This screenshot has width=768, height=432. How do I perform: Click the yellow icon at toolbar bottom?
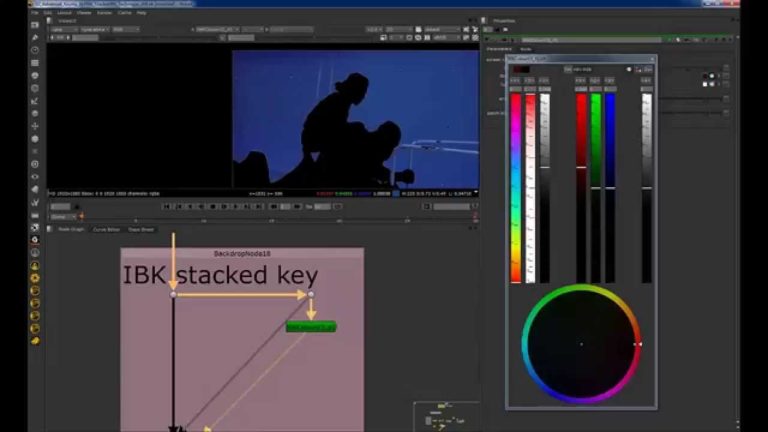[x=35, y=341]
